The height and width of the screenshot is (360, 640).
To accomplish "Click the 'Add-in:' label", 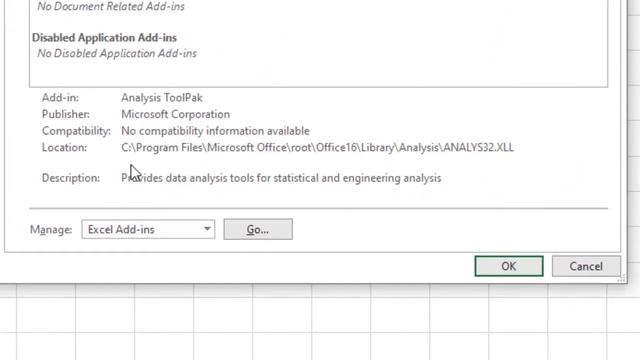I will [60, 98].
